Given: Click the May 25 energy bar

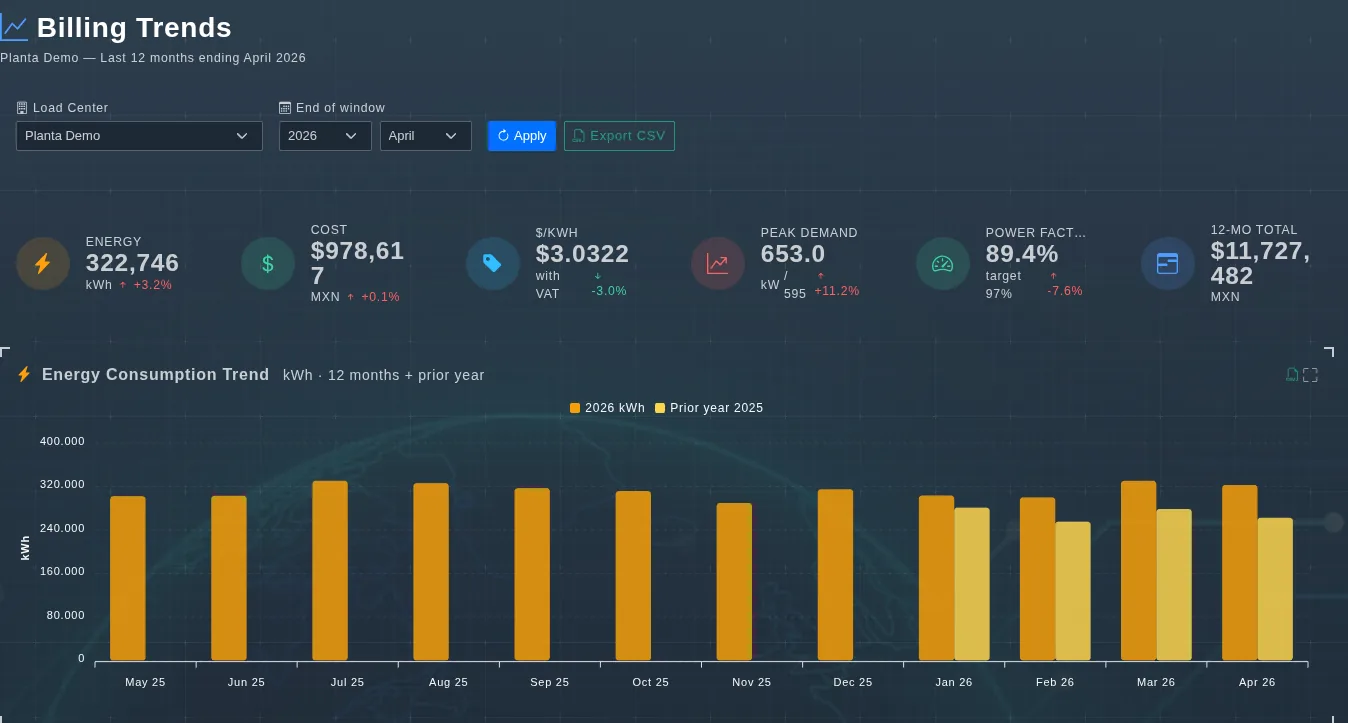Looking at the screenshot, I should pyautogui.click(x=128, y=578).
